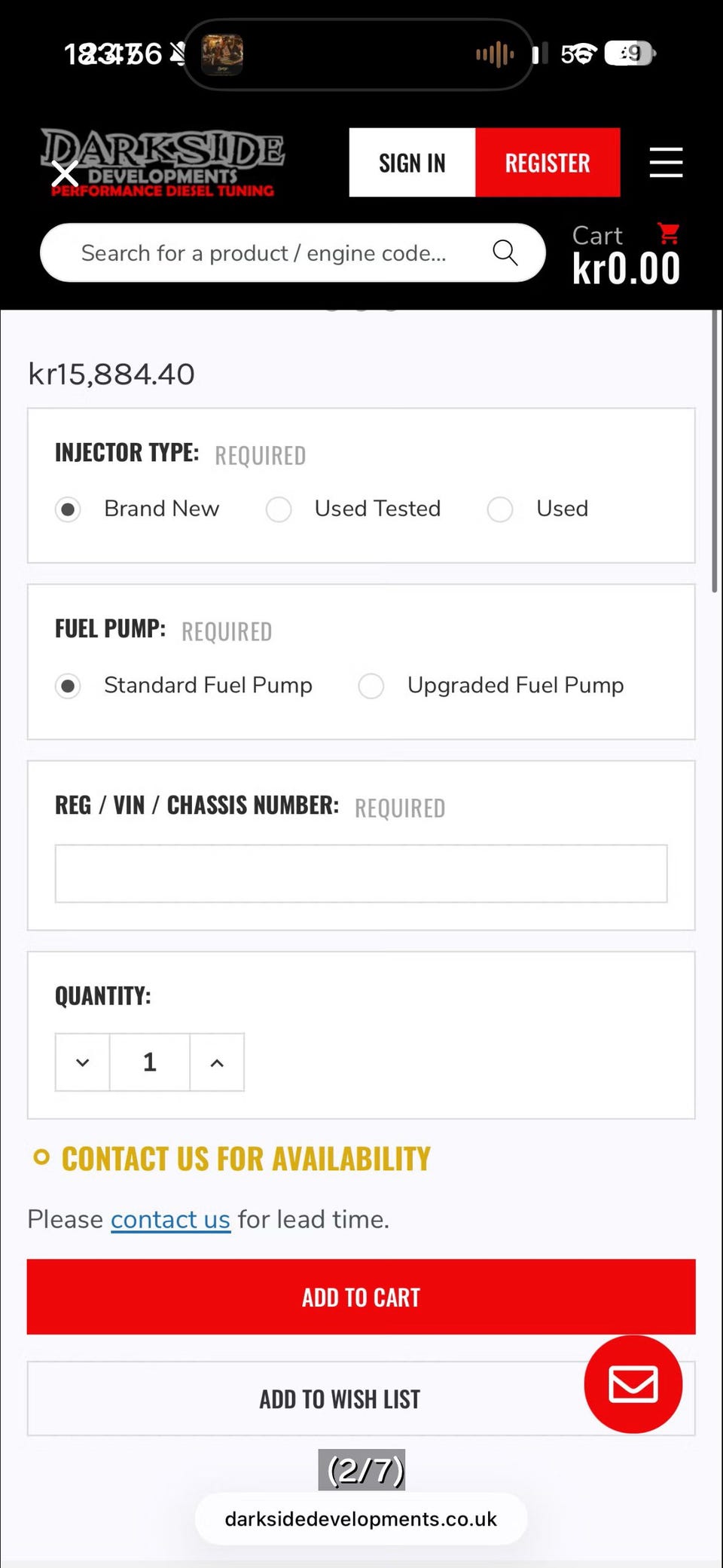Viewport: 723px width, 1568px height.
Task: Click the search magnifier icon
Action: [505, 253]
